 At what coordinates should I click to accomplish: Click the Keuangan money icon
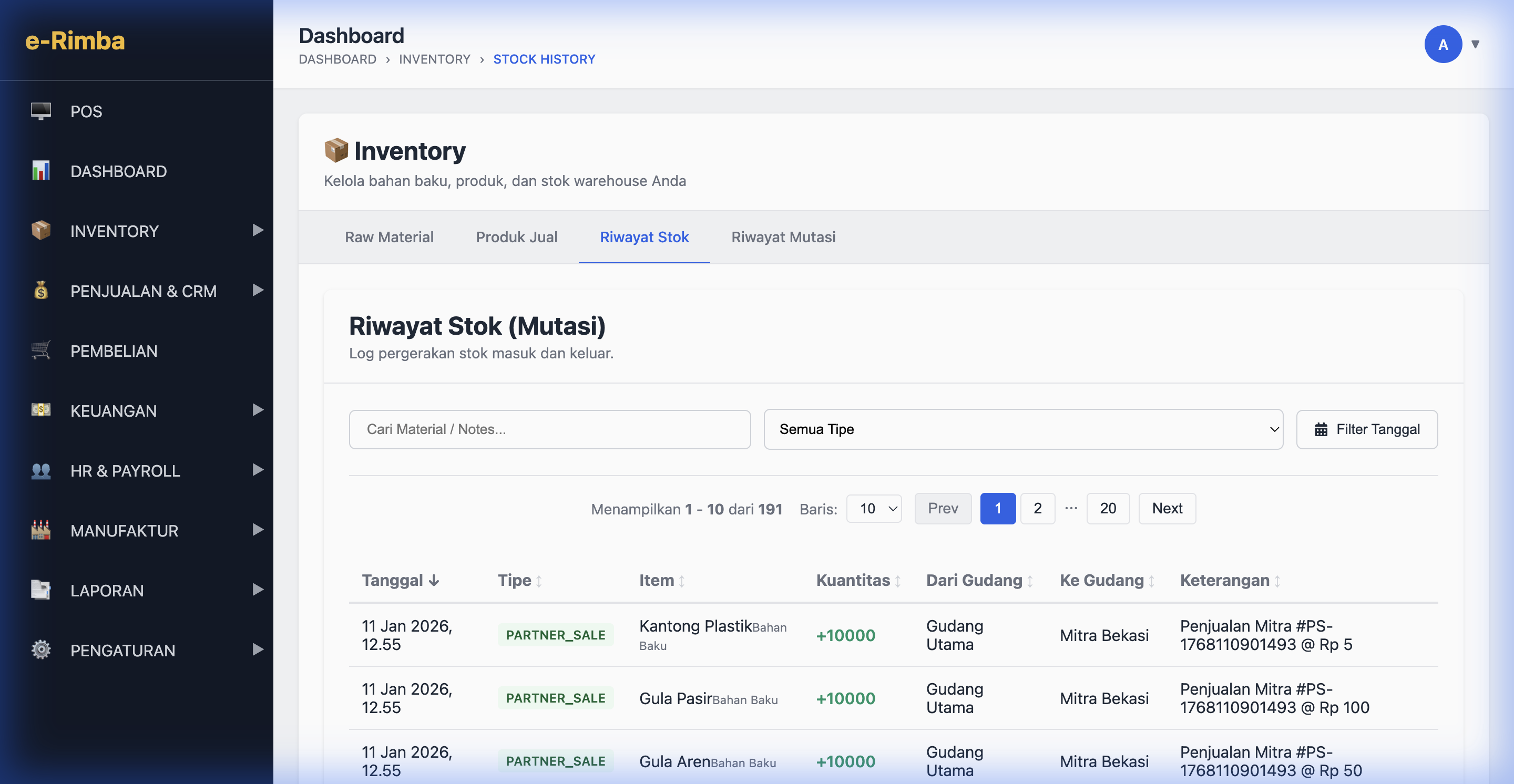pos(40,410)
